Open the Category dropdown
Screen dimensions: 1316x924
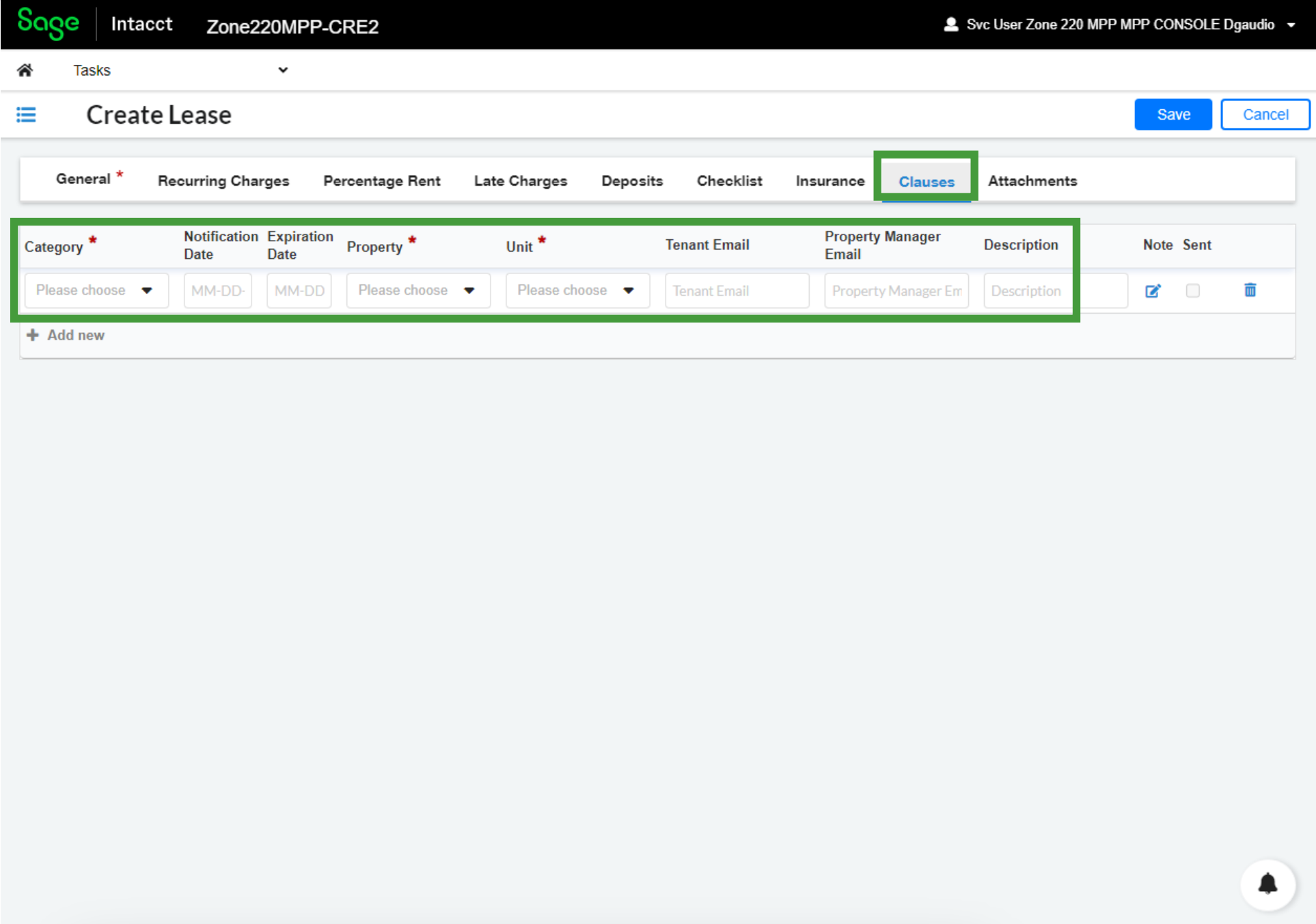[96, 290]
